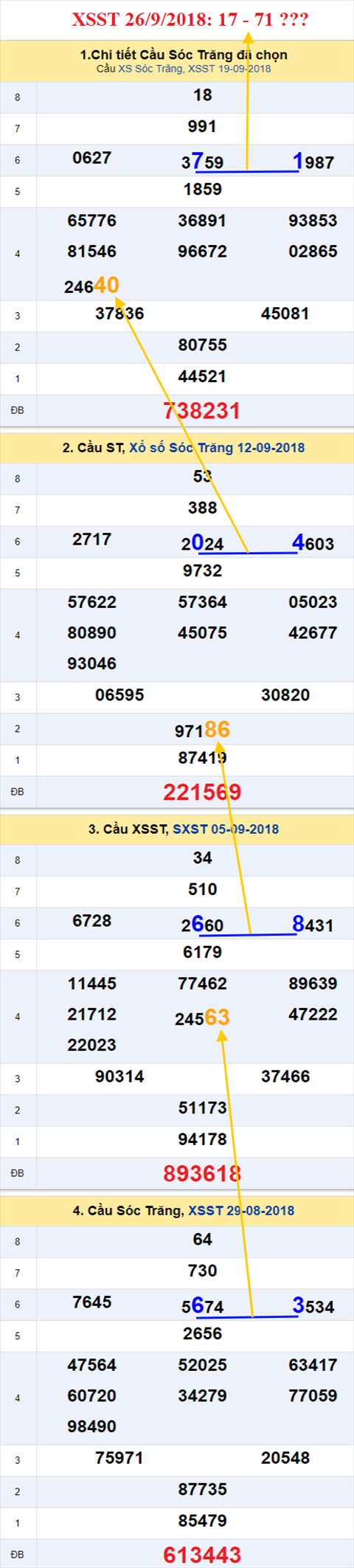Click the number 96672
Viewport: 354px width, 1568px height.
(x=202, y=252)
